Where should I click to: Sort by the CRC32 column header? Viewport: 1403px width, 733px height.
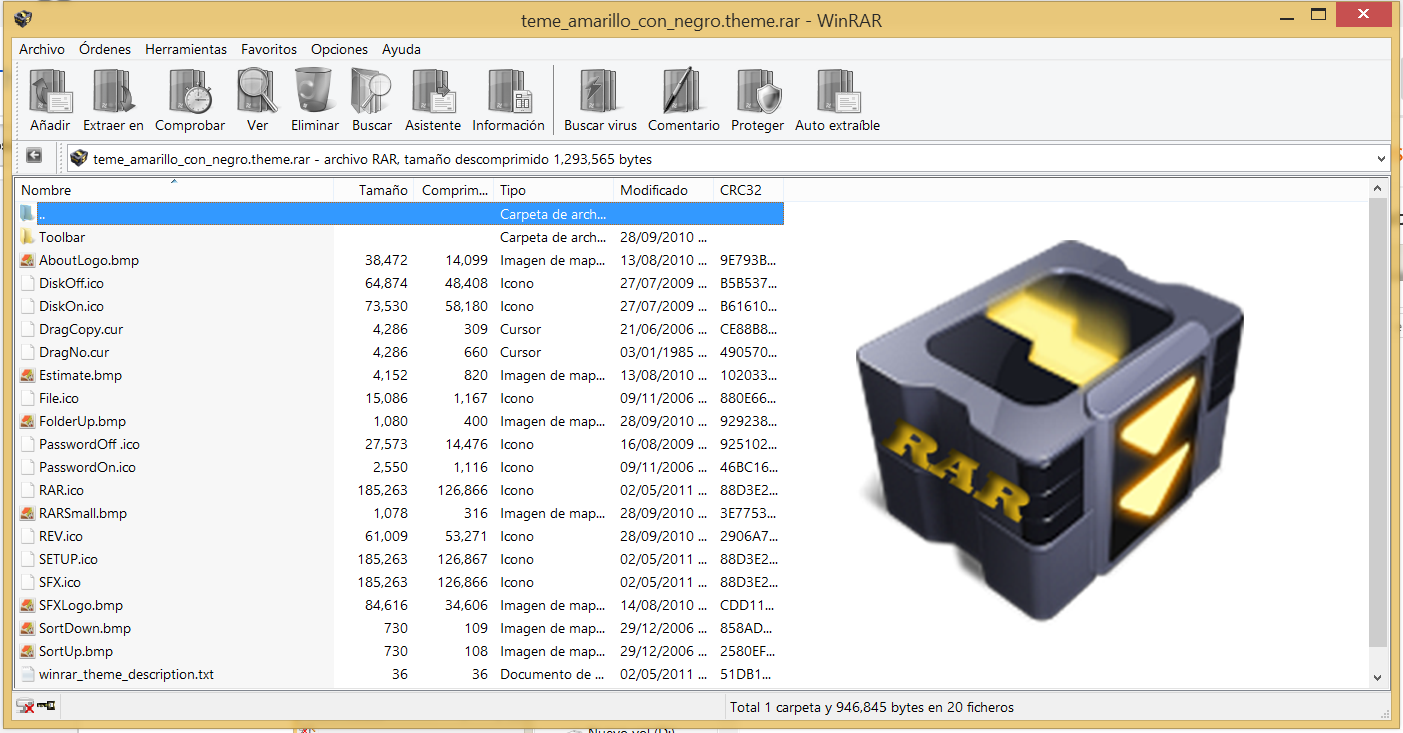749,190
